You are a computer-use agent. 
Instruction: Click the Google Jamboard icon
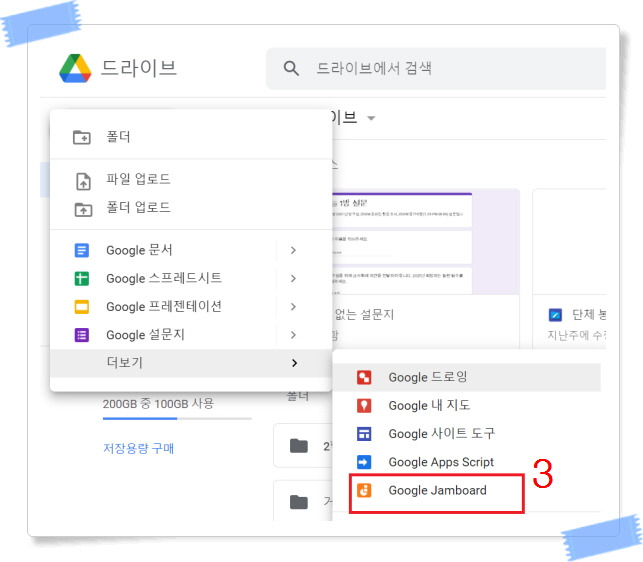click(364, 490)
